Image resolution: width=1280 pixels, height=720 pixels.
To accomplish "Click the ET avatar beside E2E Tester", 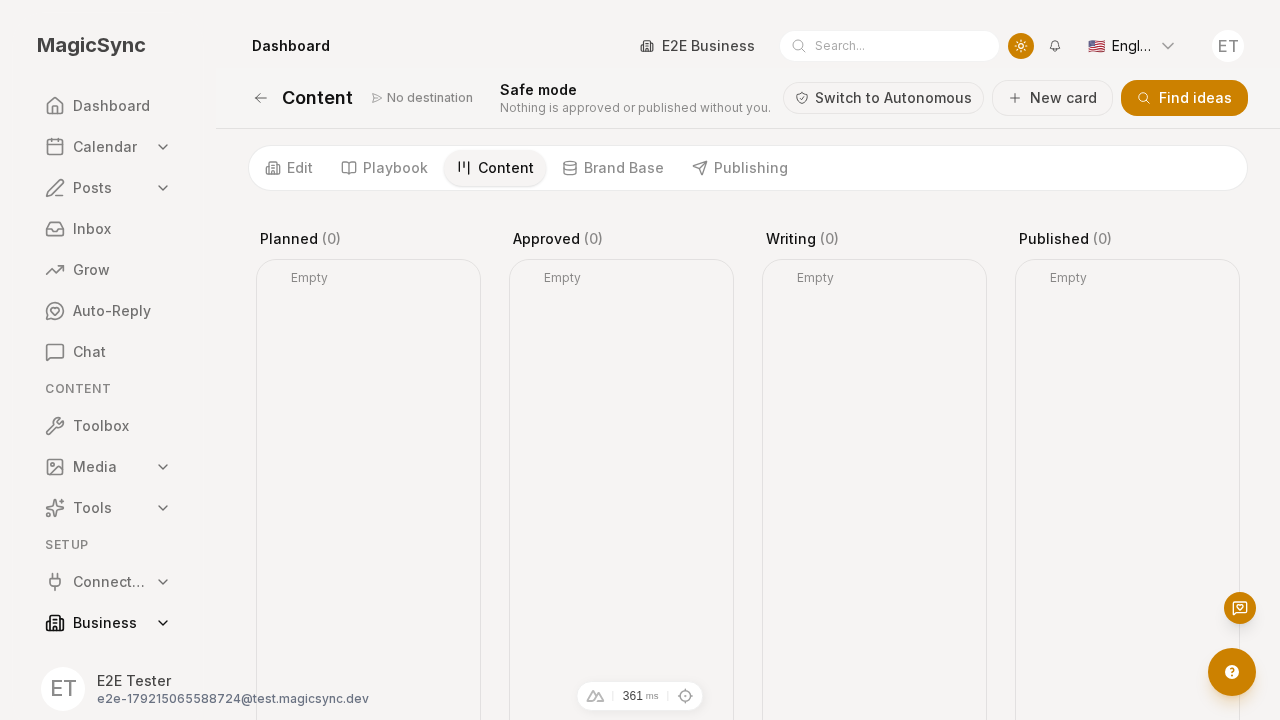I will [x=63, y=689].
